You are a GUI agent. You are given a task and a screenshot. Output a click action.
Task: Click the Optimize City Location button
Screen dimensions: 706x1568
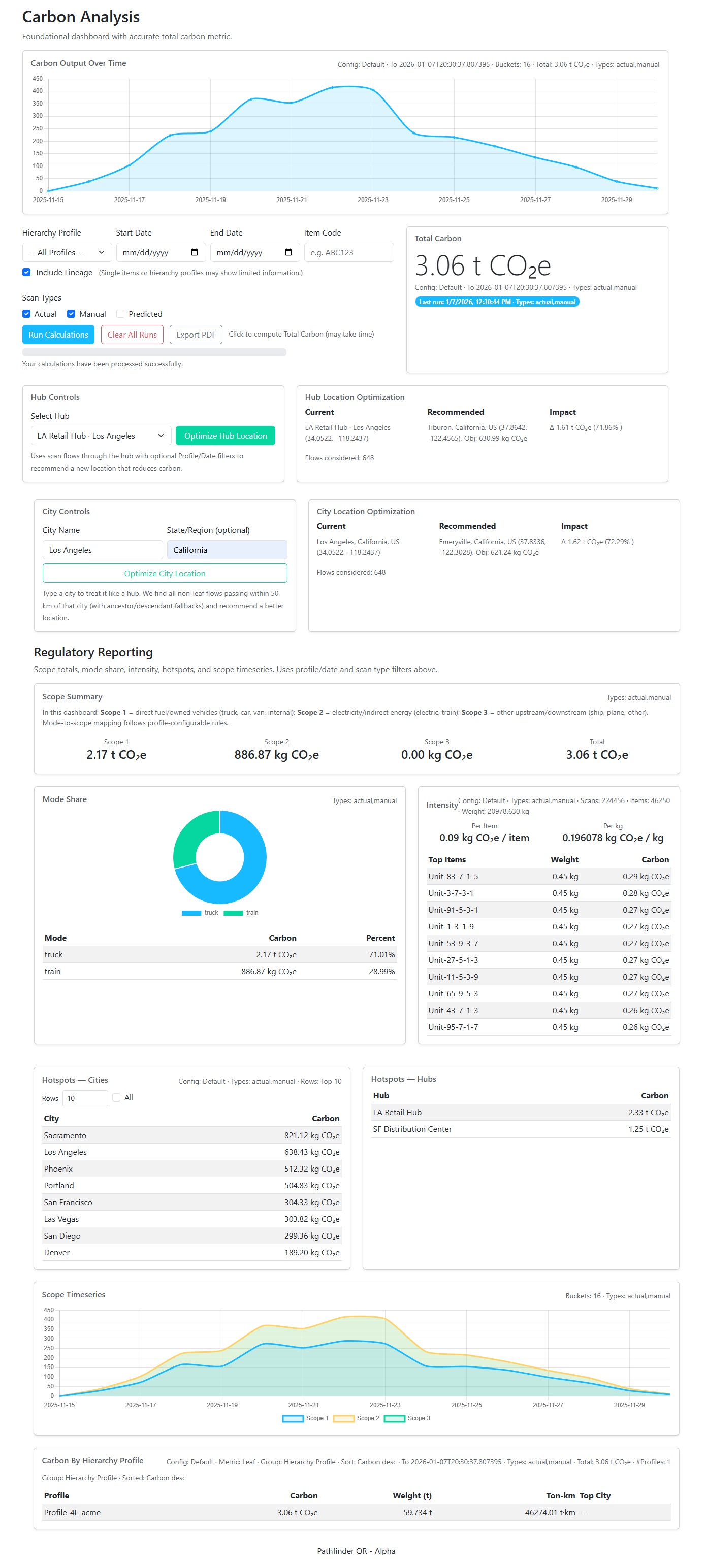[165, 573]
